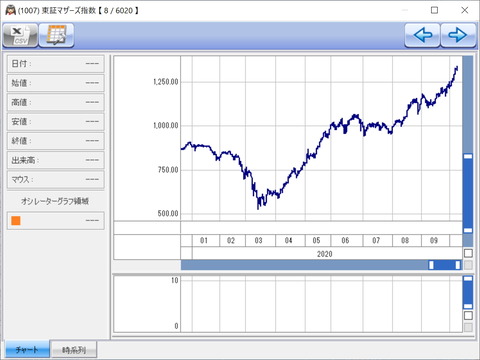Click the 500.00 price axis label

point(168,214)
